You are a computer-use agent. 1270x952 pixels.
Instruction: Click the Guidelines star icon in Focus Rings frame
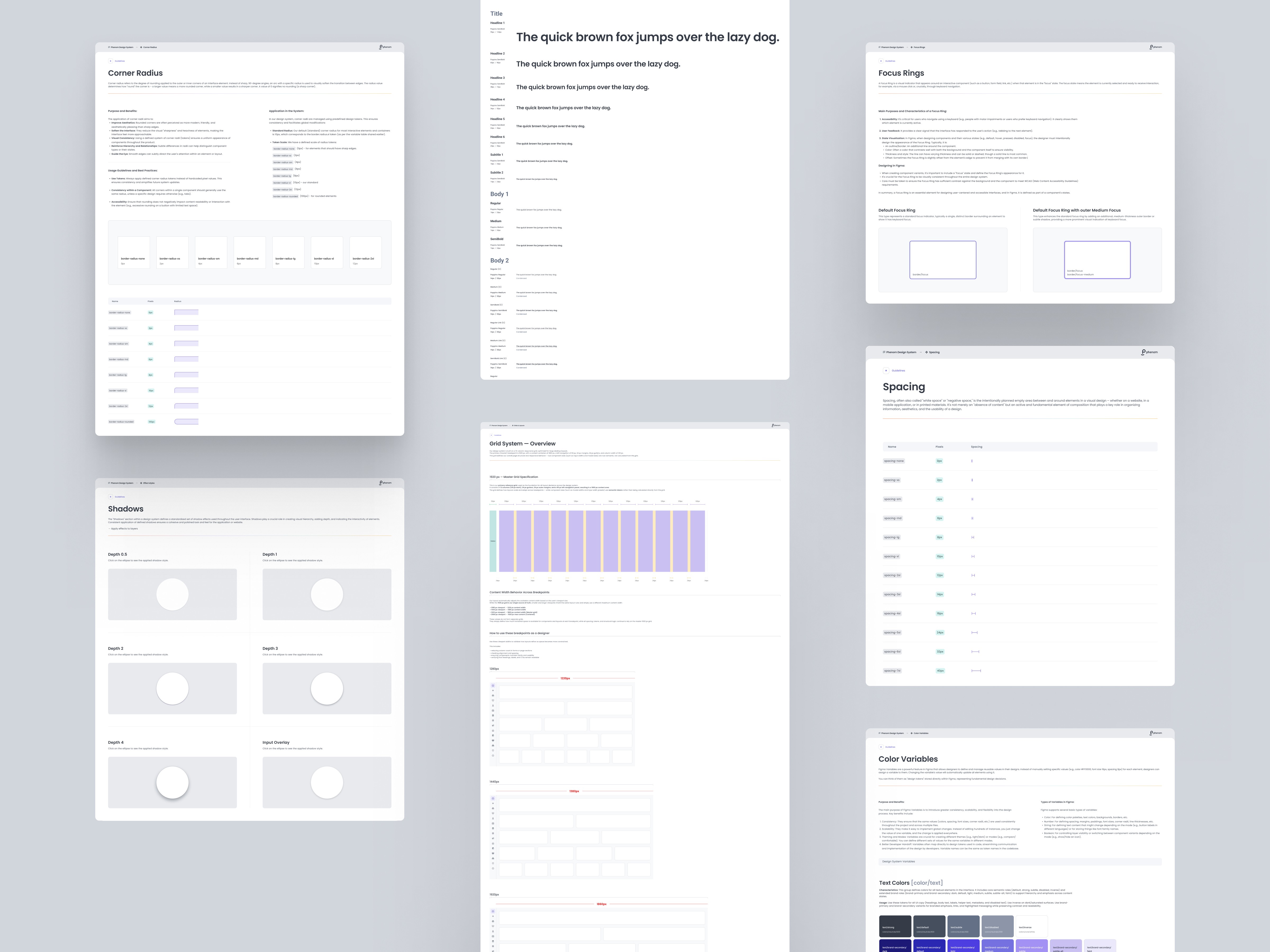pos(881,61)
